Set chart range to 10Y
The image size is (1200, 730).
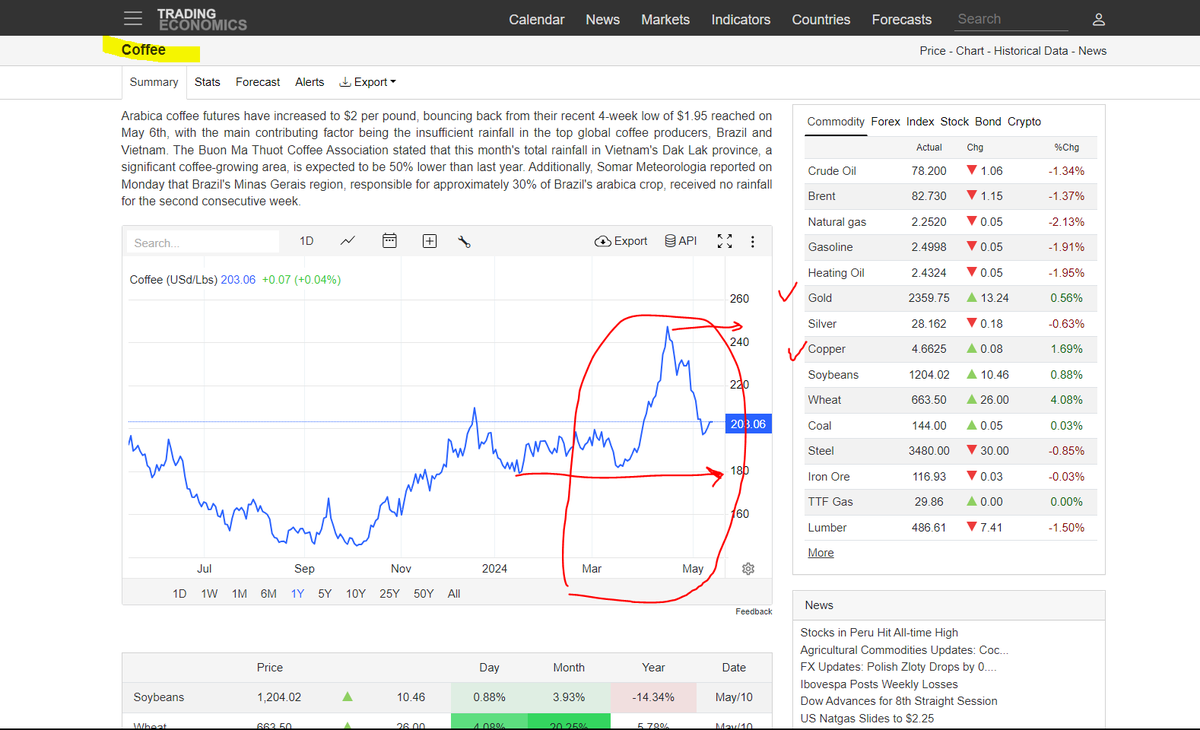tap(356, 593)
